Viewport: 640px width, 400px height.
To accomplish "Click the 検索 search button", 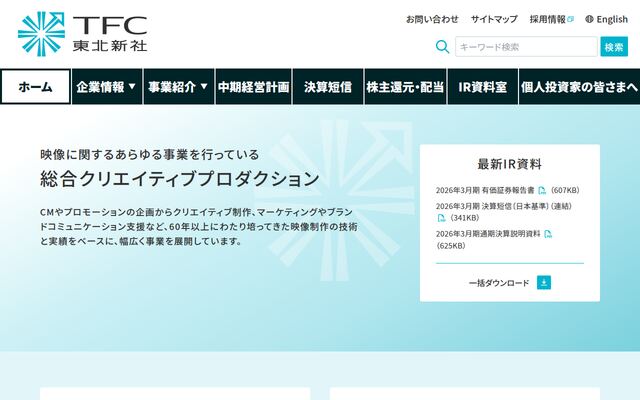I will point(614,47).
